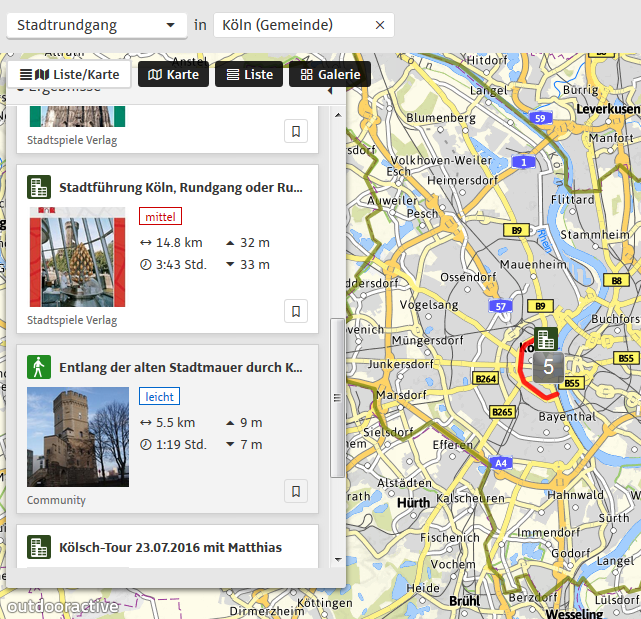This screenshot has height=619, width=641.
Task: Click the outdooractive logo on the map
Action: coord(63,607)
